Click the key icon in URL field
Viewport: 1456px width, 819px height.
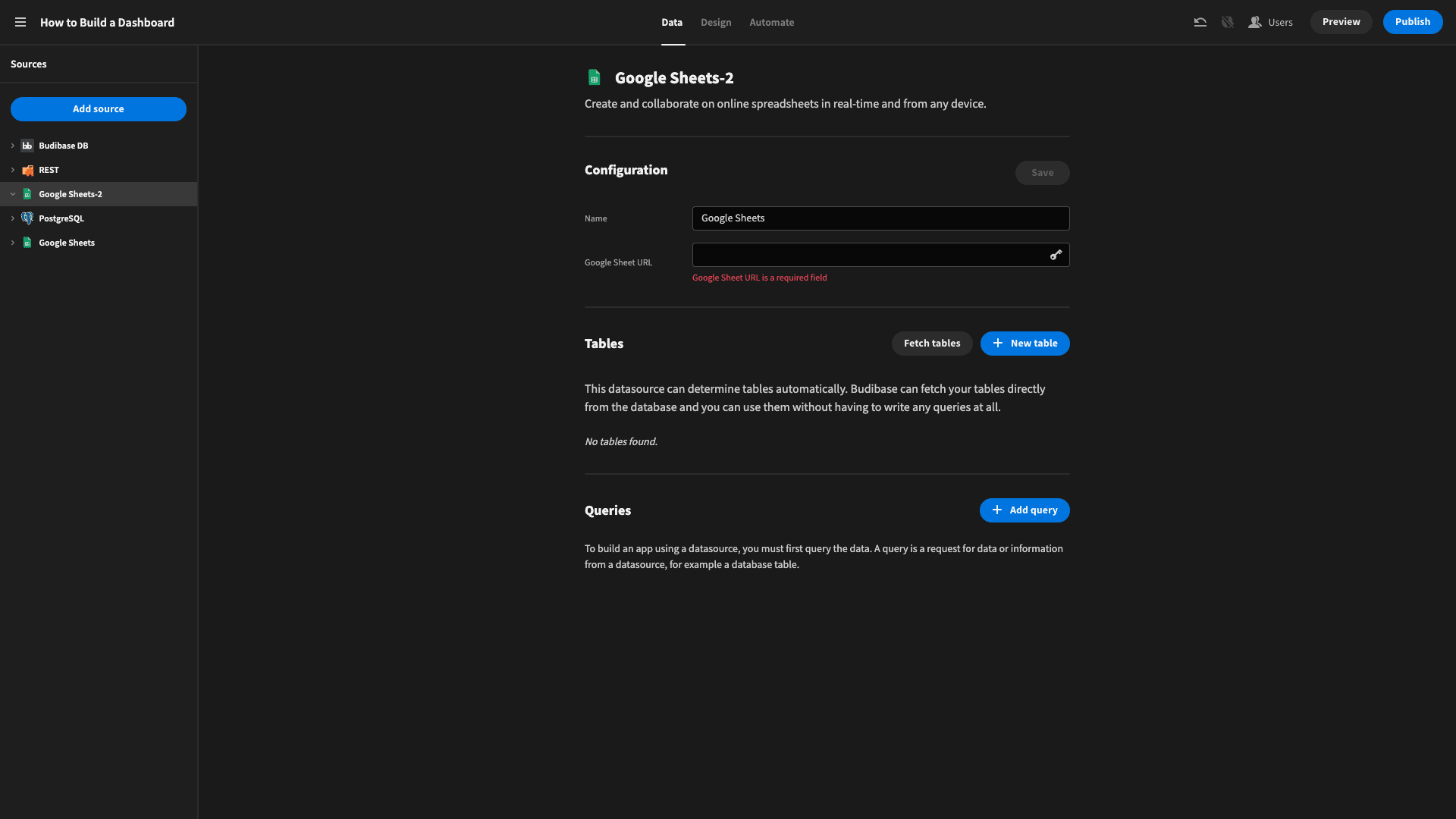tap(1056, 255)
